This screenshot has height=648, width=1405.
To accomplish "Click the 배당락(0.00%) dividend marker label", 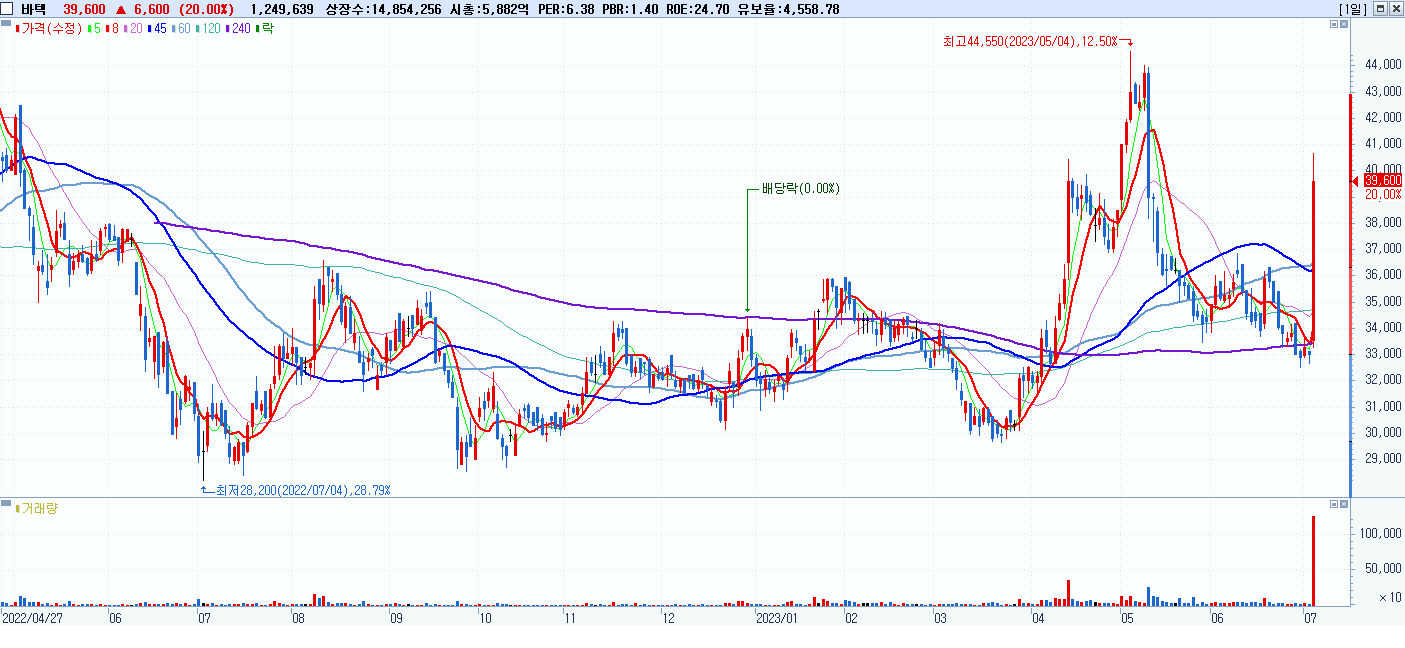I will [801, 188].
